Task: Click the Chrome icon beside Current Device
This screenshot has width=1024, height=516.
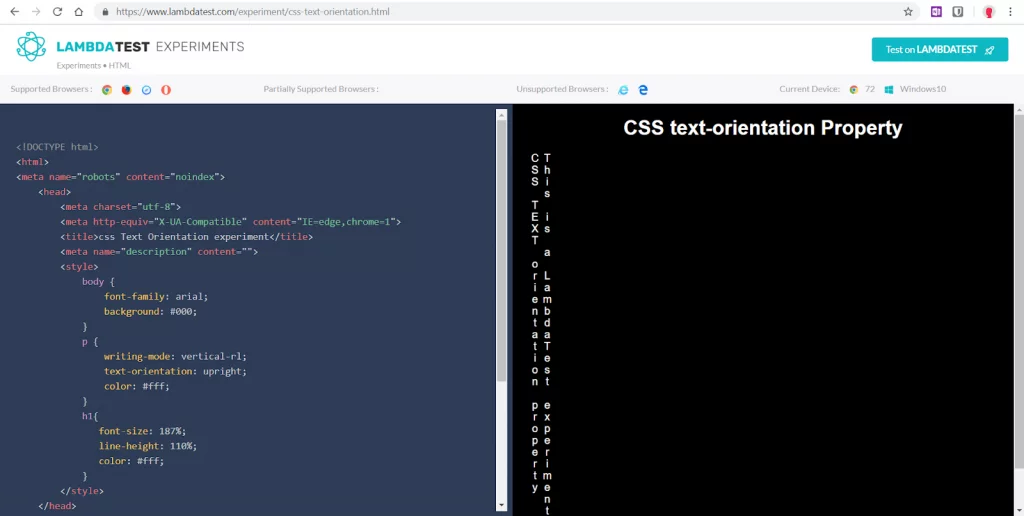Action: (854, 89)
